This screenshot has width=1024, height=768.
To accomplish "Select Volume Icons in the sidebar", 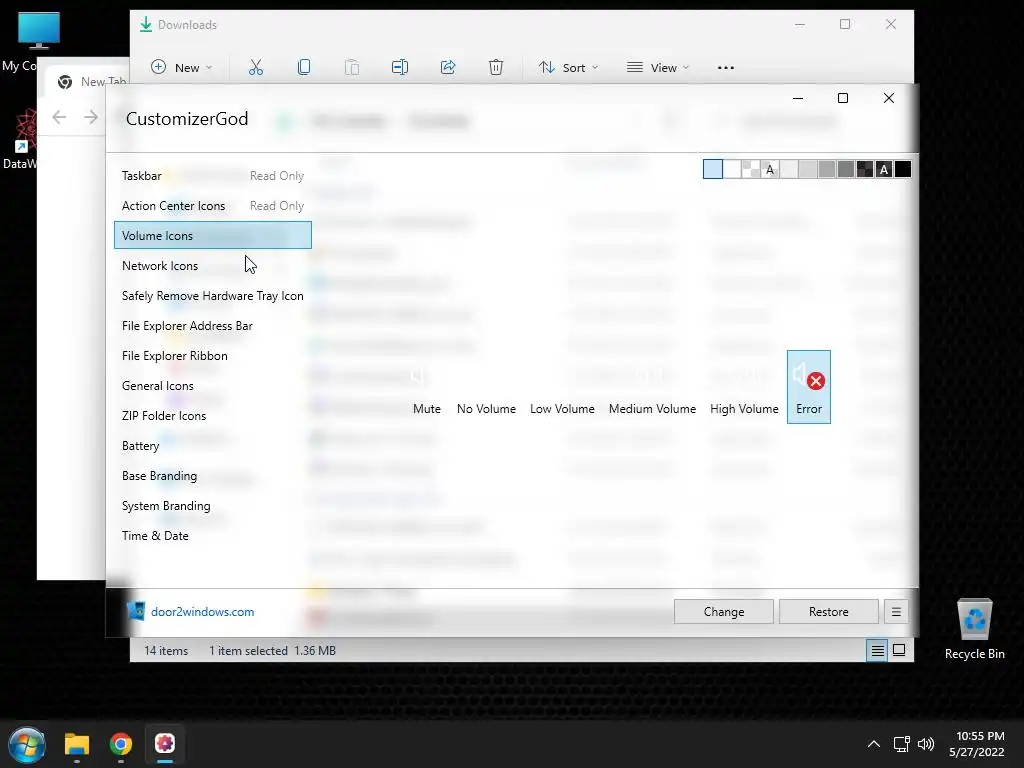I will pos(212,235).
